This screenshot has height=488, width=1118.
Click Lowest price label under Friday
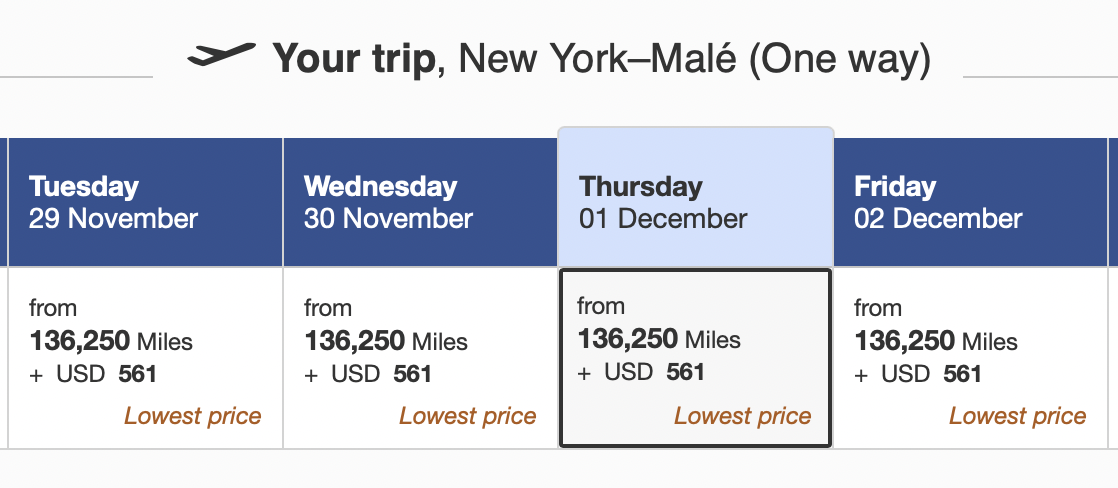1017,416
